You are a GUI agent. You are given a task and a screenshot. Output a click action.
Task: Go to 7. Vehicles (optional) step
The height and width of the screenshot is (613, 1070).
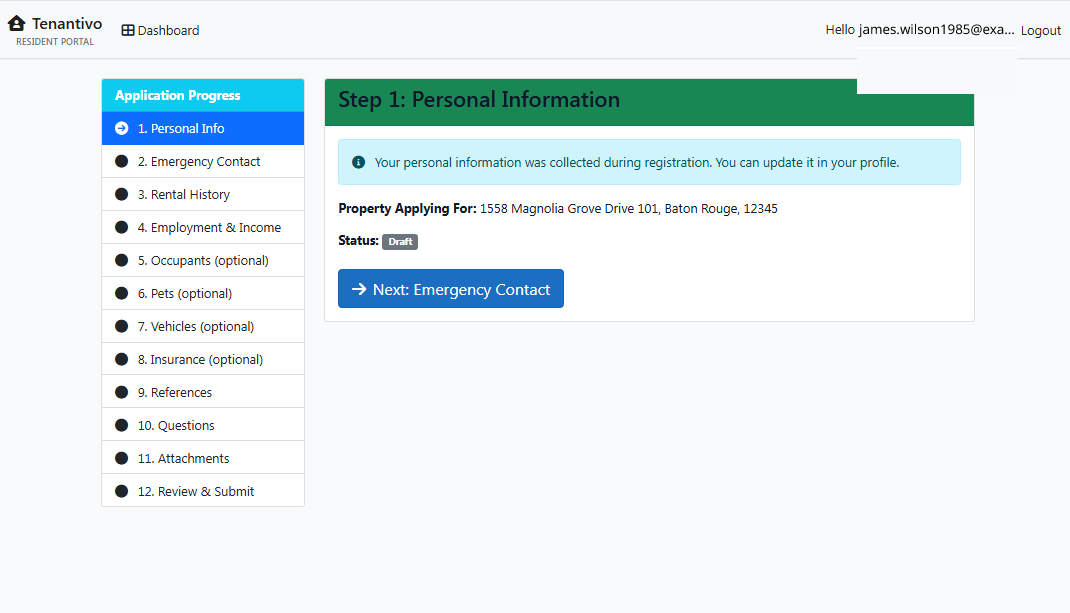203,326
